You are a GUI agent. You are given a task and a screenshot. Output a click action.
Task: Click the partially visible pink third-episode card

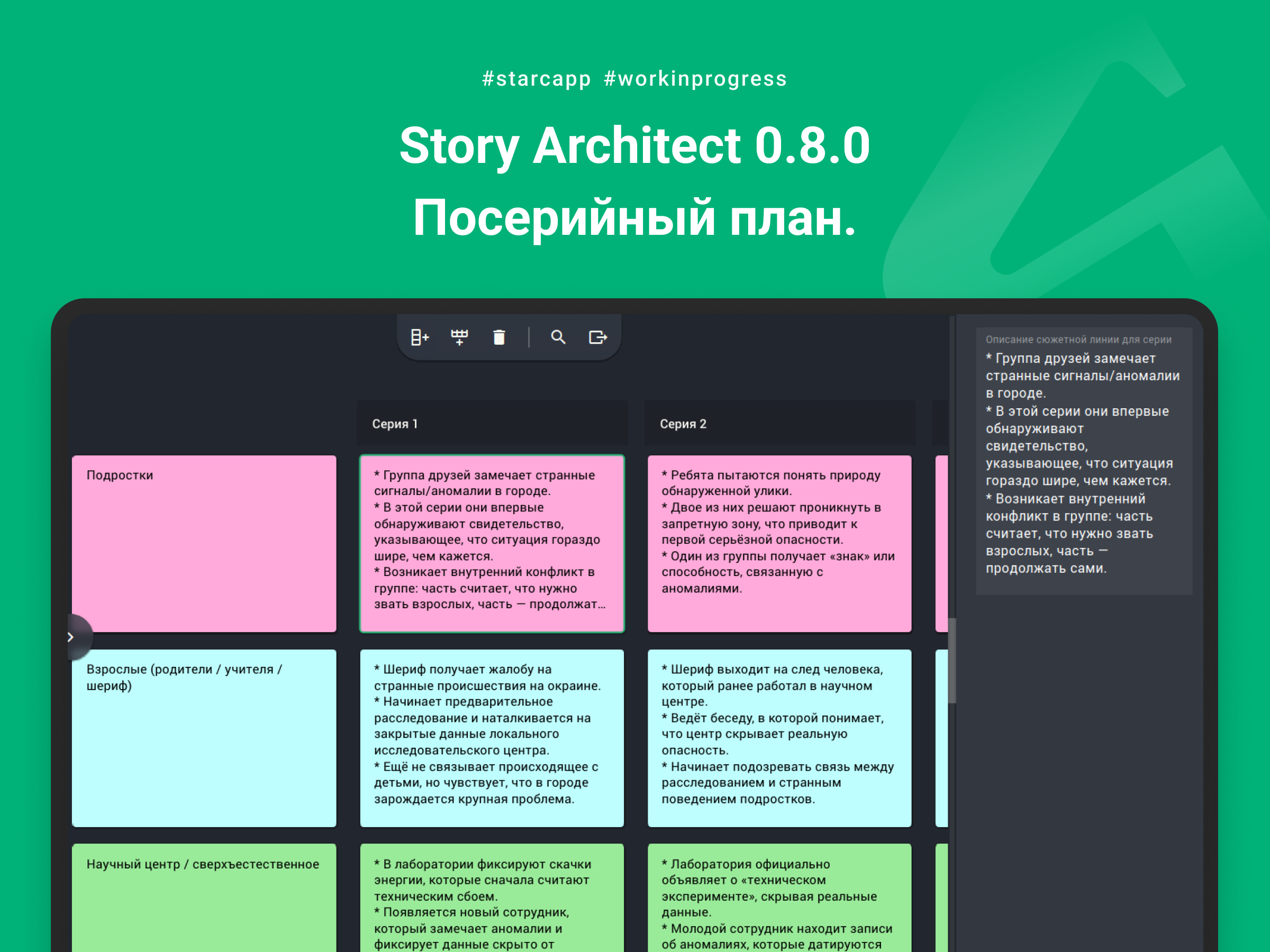tap(941, 543)
